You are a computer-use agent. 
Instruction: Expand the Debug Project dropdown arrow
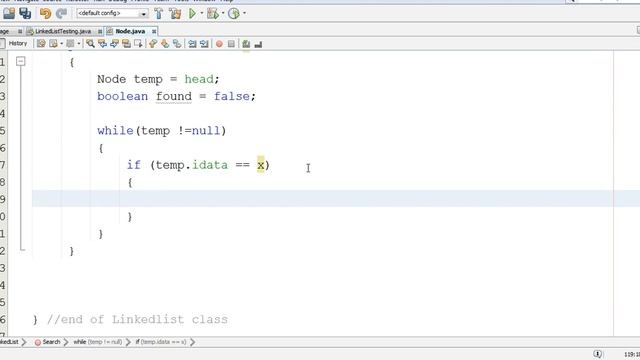point(223,13)
